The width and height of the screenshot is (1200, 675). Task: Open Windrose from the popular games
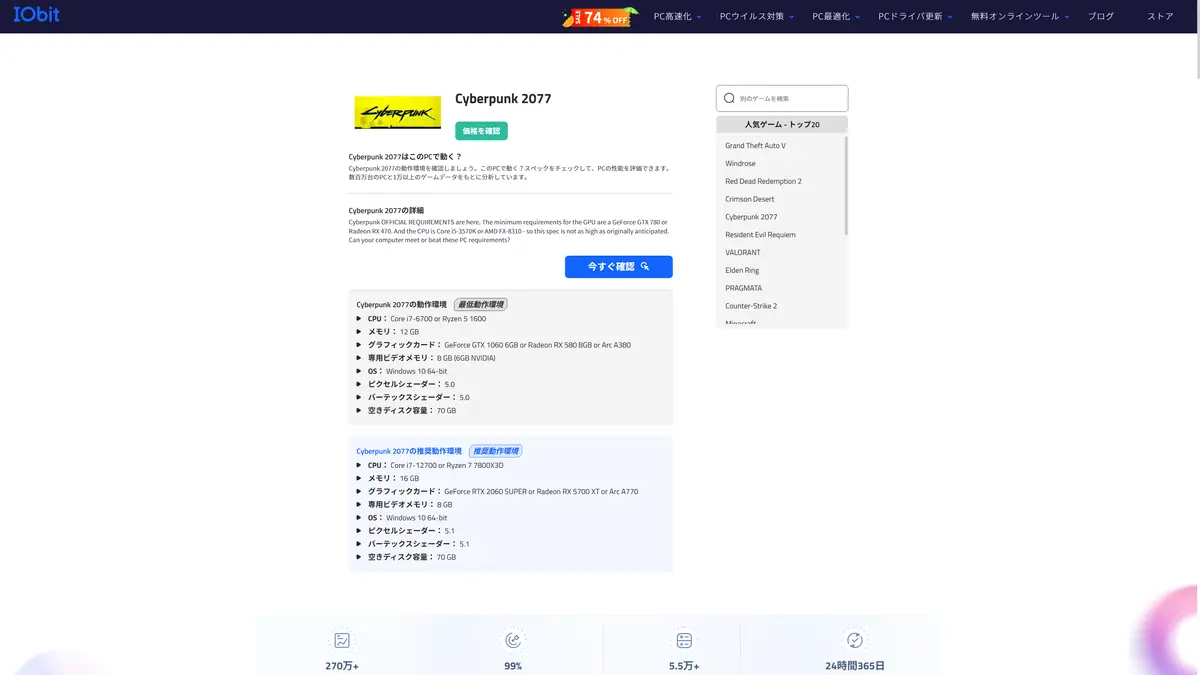click(740, 164)
